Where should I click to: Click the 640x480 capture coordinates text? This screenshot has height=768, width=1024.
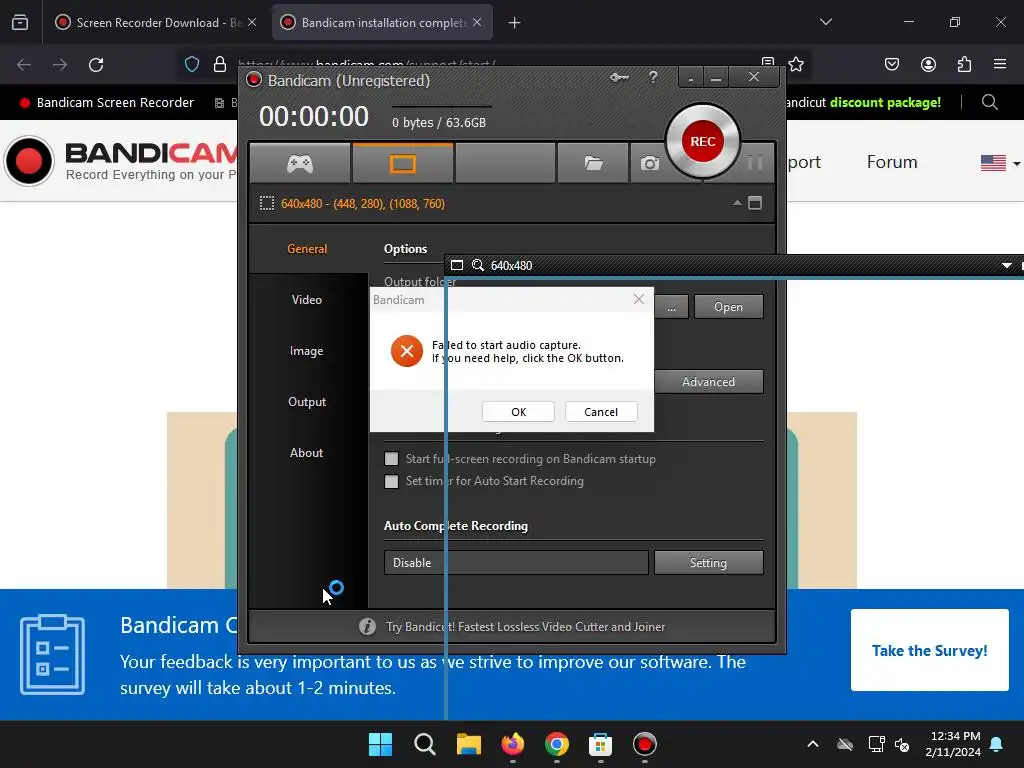[x=363, y=204]
